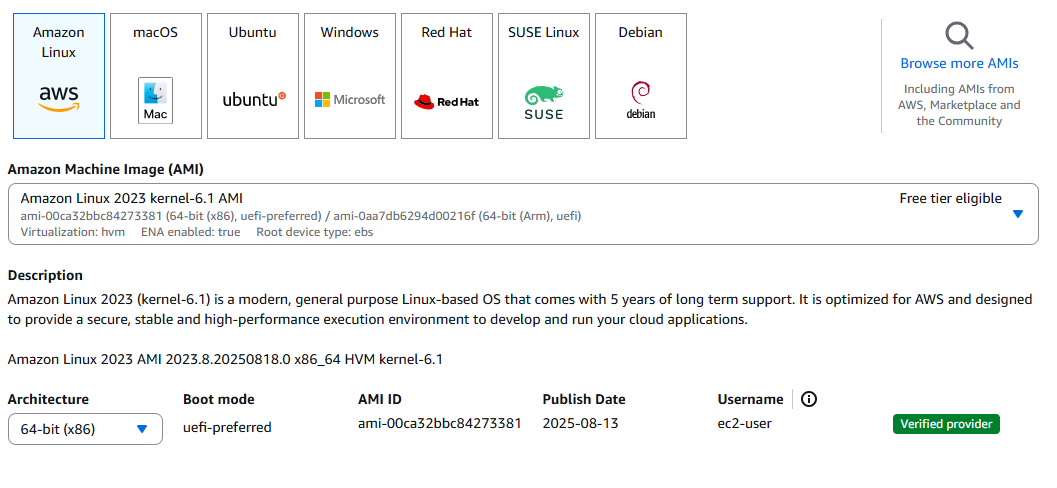The width and height of the screenshot is (1057, 488).
Task: Click the Username info circle icon
Action: coord(809,399)
